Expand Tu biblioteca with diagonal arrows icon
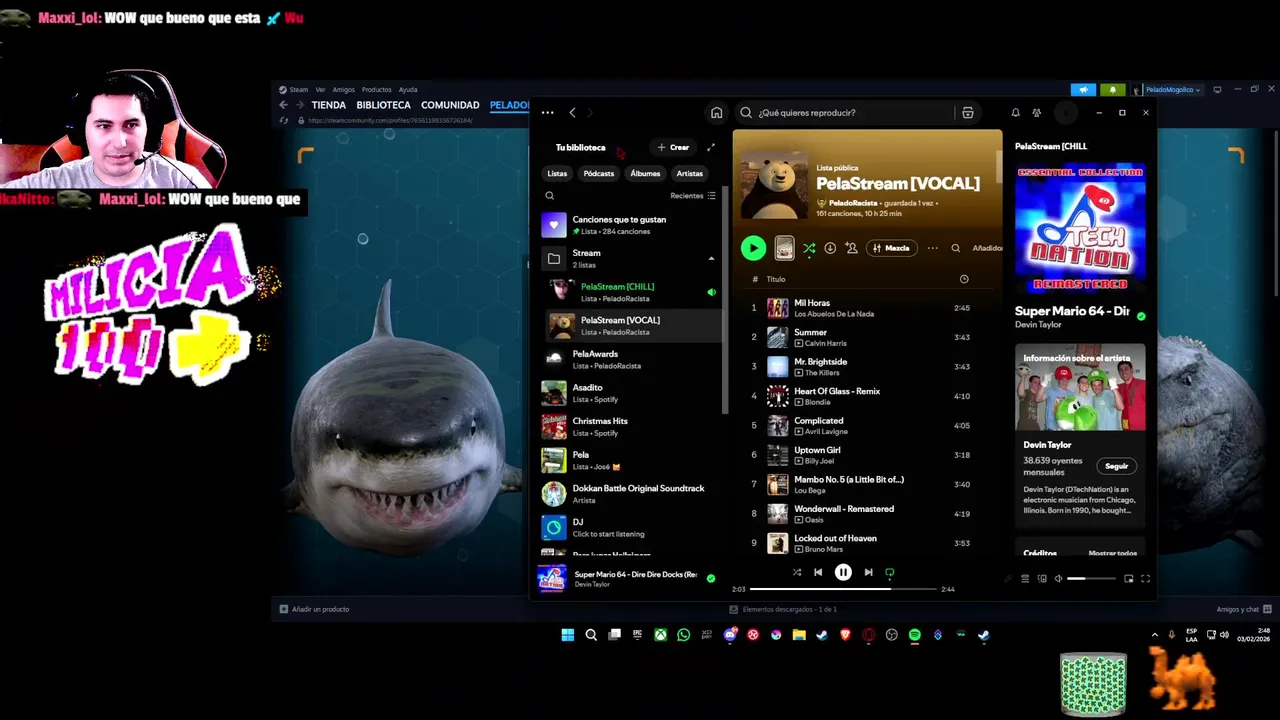 pyautogui.click(x=711, y=147)
